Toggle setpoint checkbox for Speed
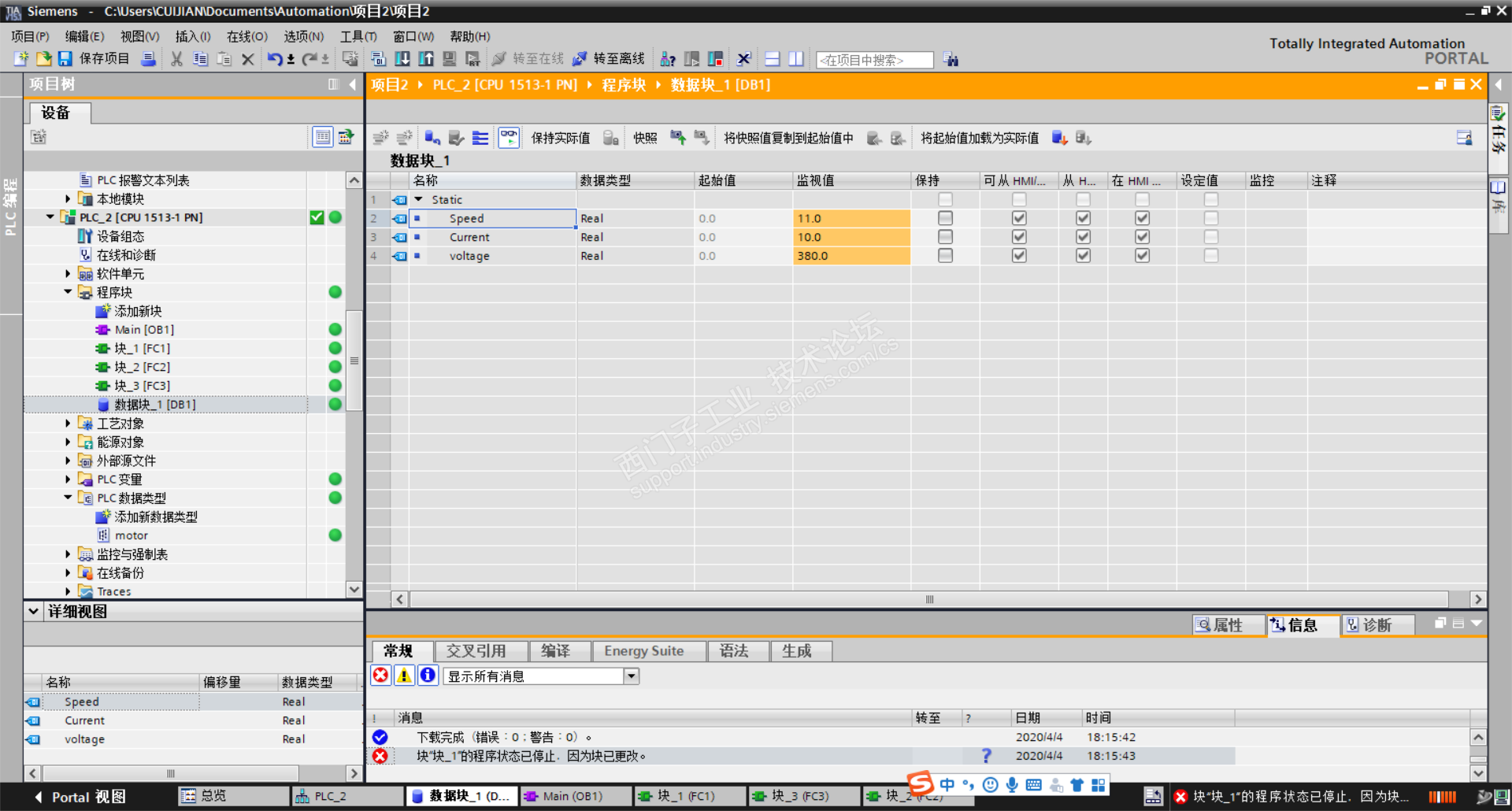 click(x=1211, y=218)
